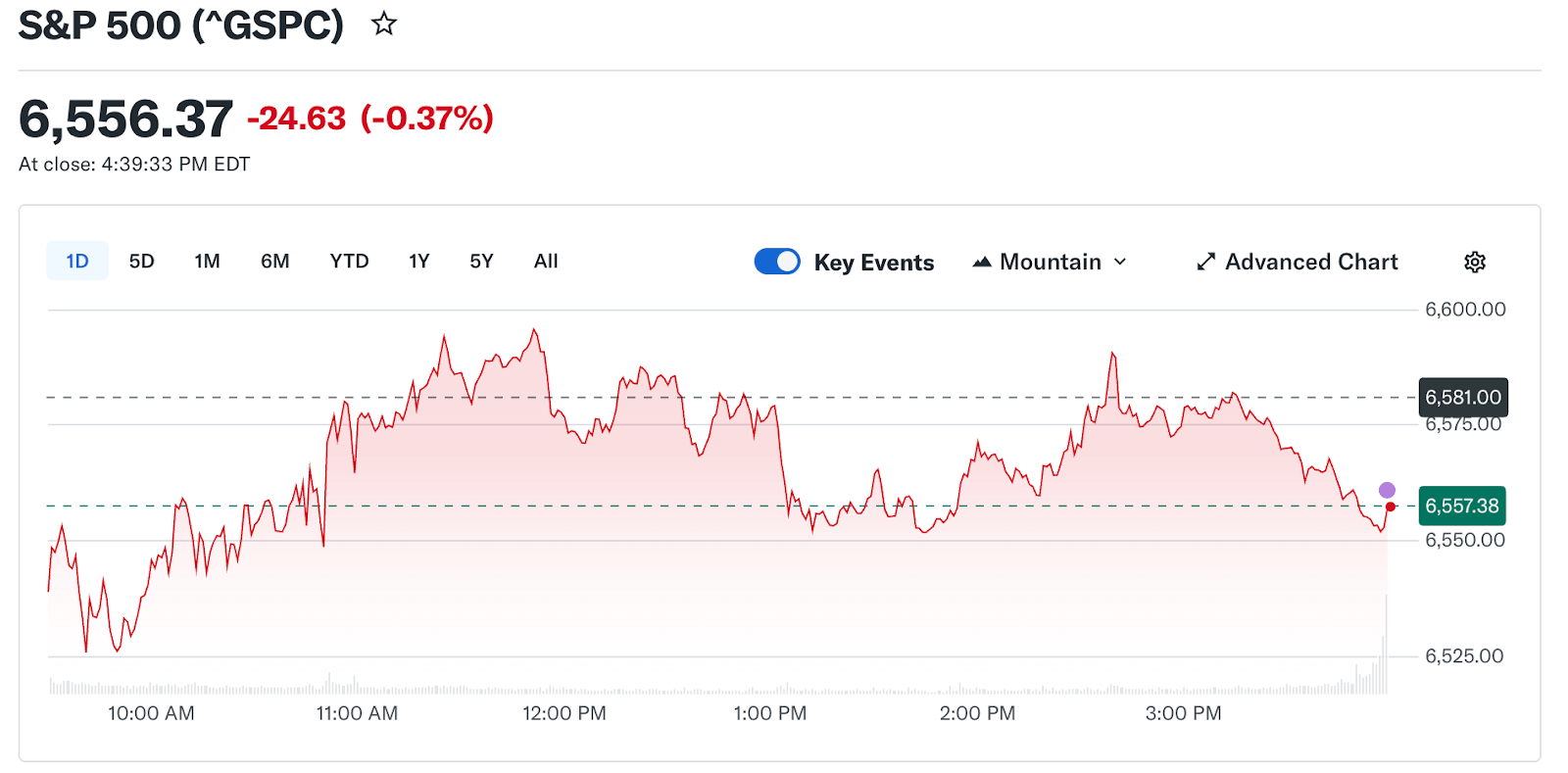Image resolution: width=1568 pixels, height=773 pixels.
Task: Expand the Mountain chart type dropdown chevron
Action: pos(1120,262)
